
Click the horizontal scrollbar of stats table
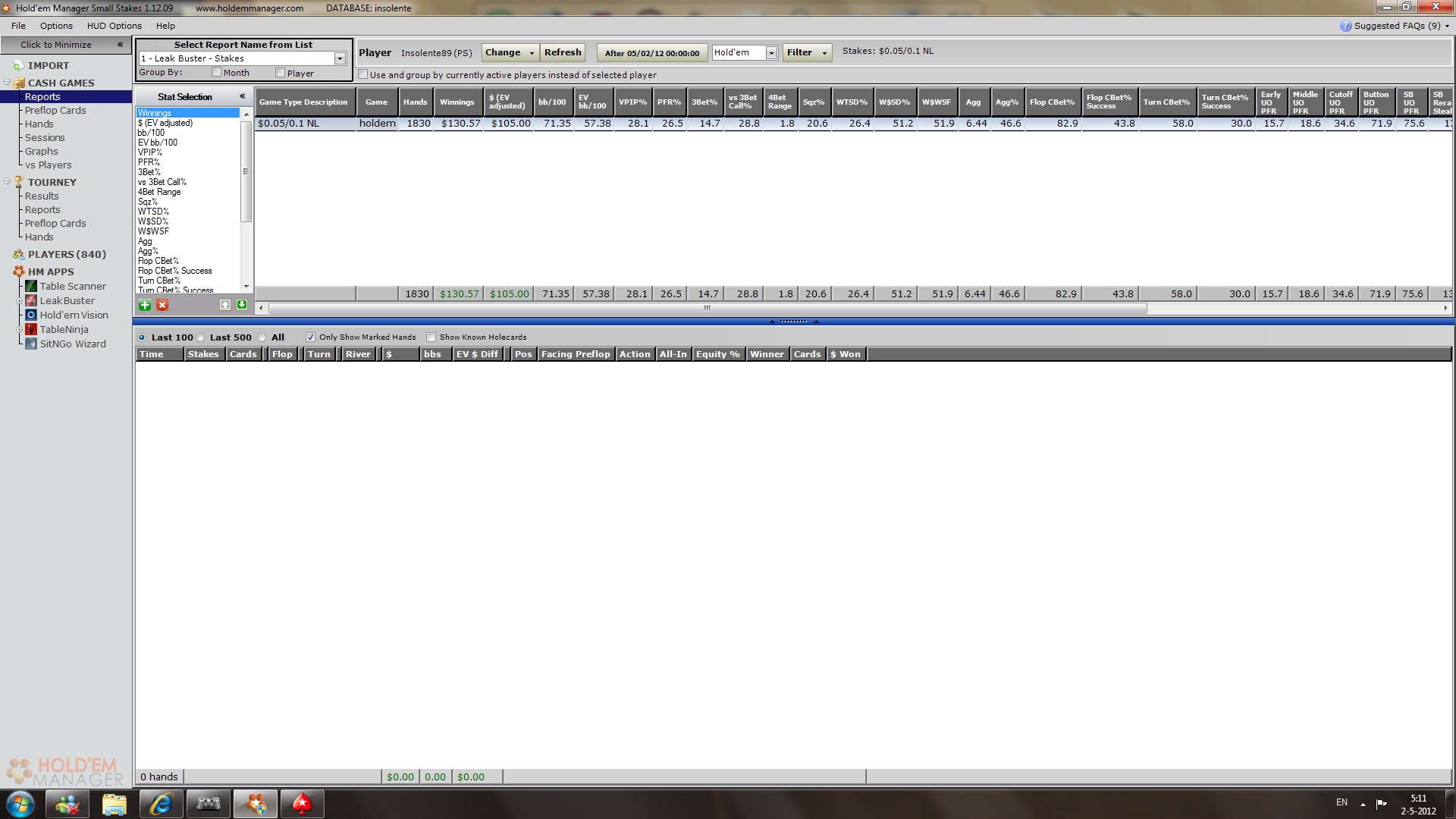pyautogui.click(x=708, y=308)
